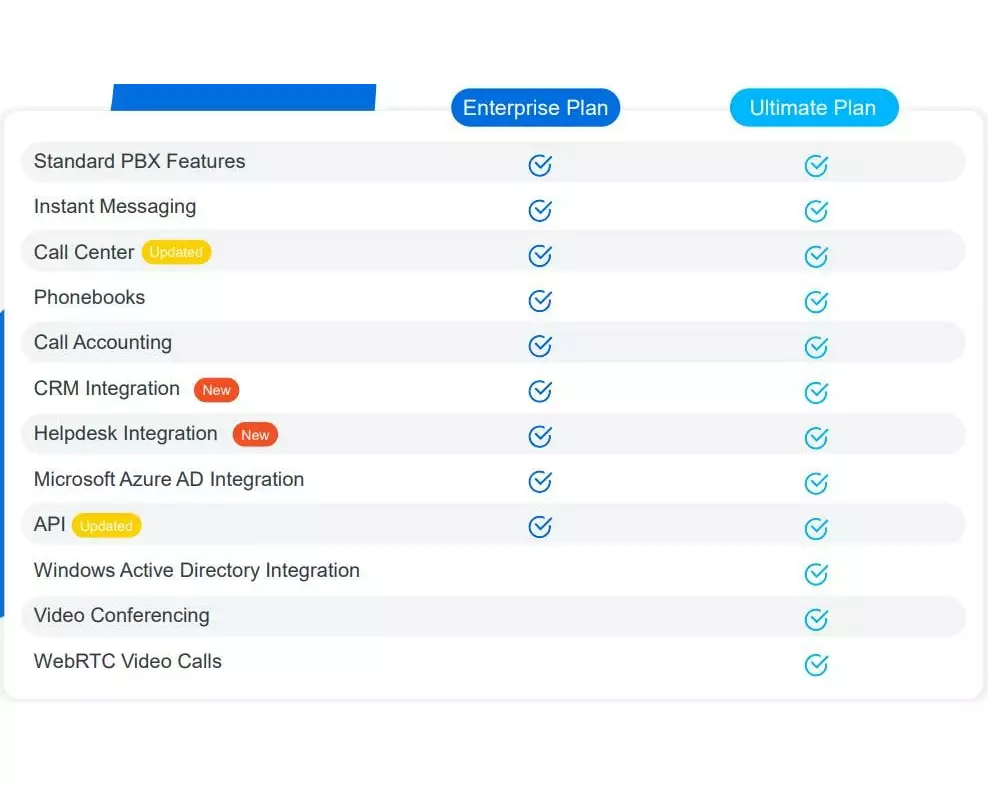This screenshot has height=790, width=988.
Task: Select the Ultimate Plan header pill
Action: [813, 108]
